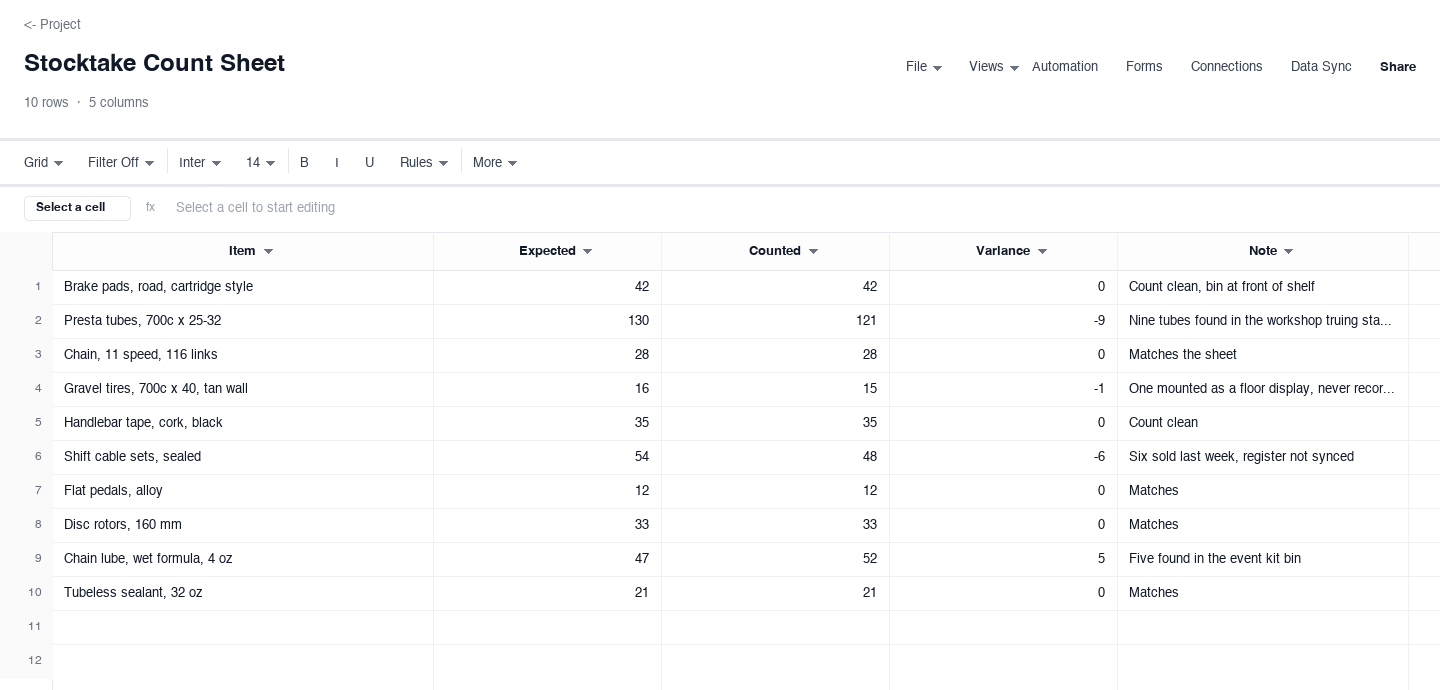Open the File menu
1440x690 pixels.
[923, 67]
